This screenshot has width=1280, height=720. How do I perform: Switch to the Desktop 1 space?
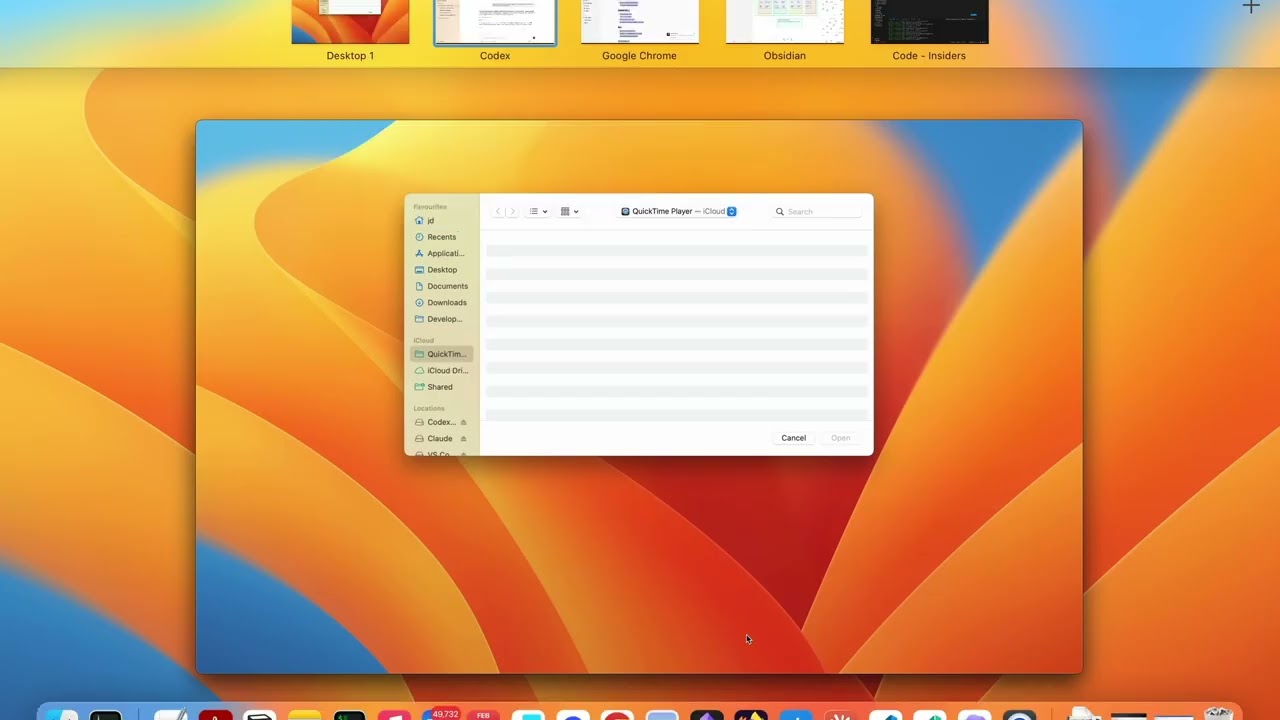350,22
